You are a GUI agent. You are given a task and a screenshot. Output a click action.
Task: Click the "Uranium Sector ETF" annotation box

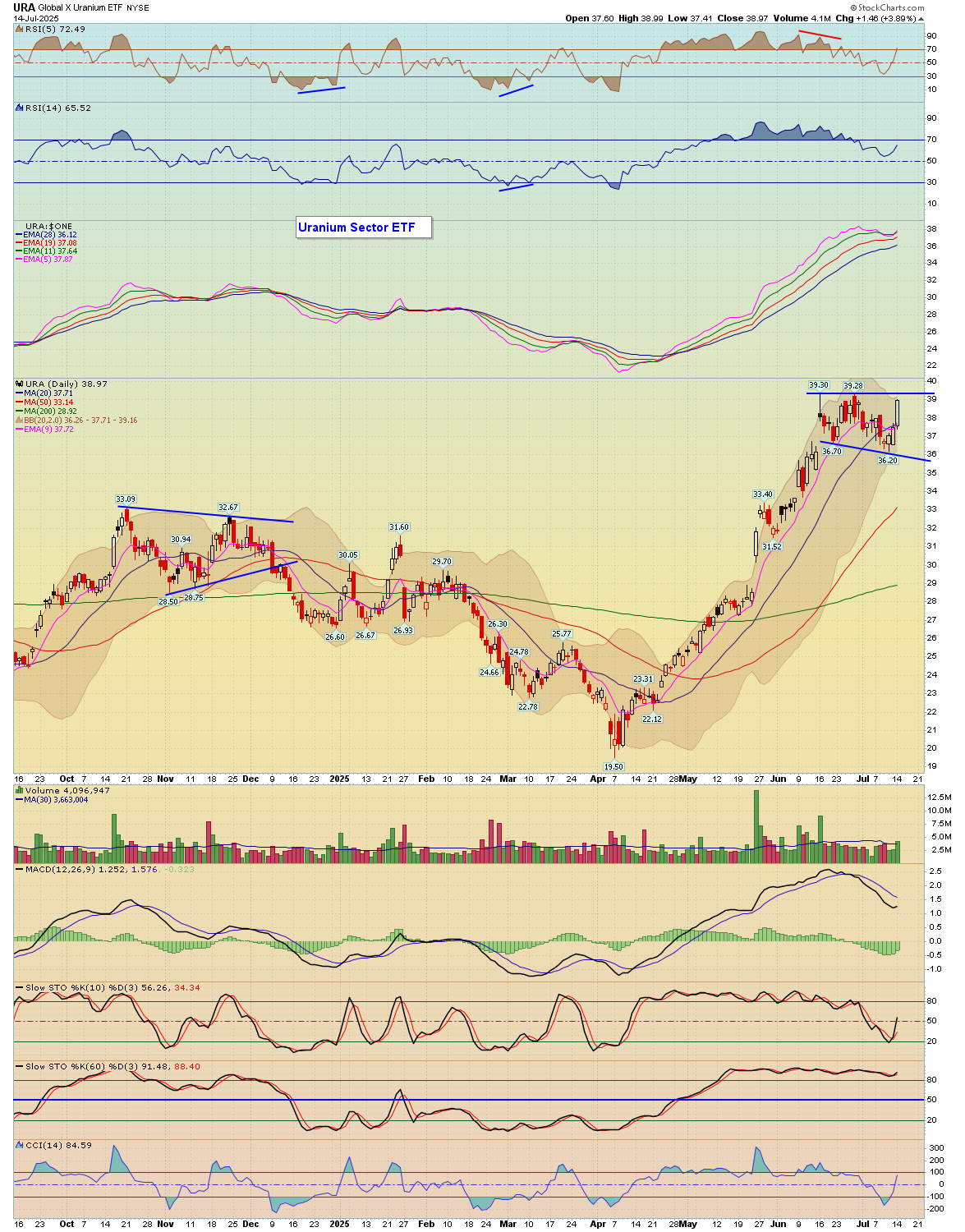click(364, 228)
